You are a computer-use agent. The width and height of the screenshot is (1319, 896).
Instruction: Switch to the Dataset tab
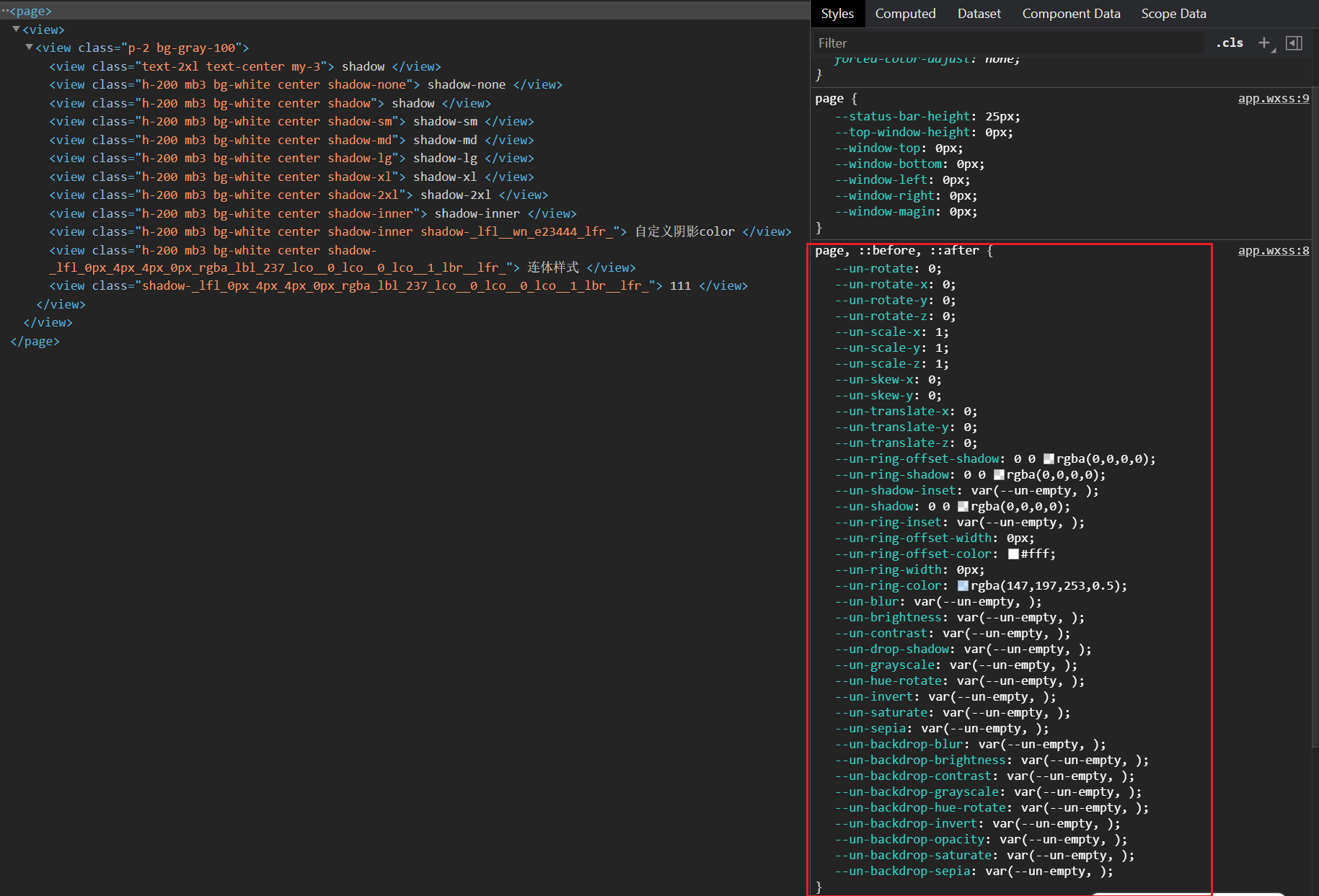pos(978,13)
